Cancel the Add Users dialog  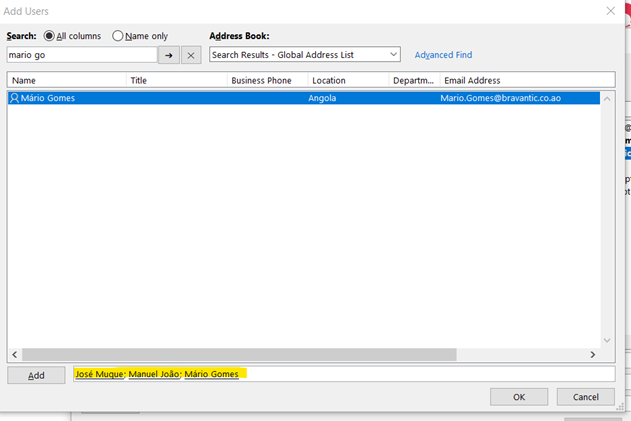click(586, 397)
